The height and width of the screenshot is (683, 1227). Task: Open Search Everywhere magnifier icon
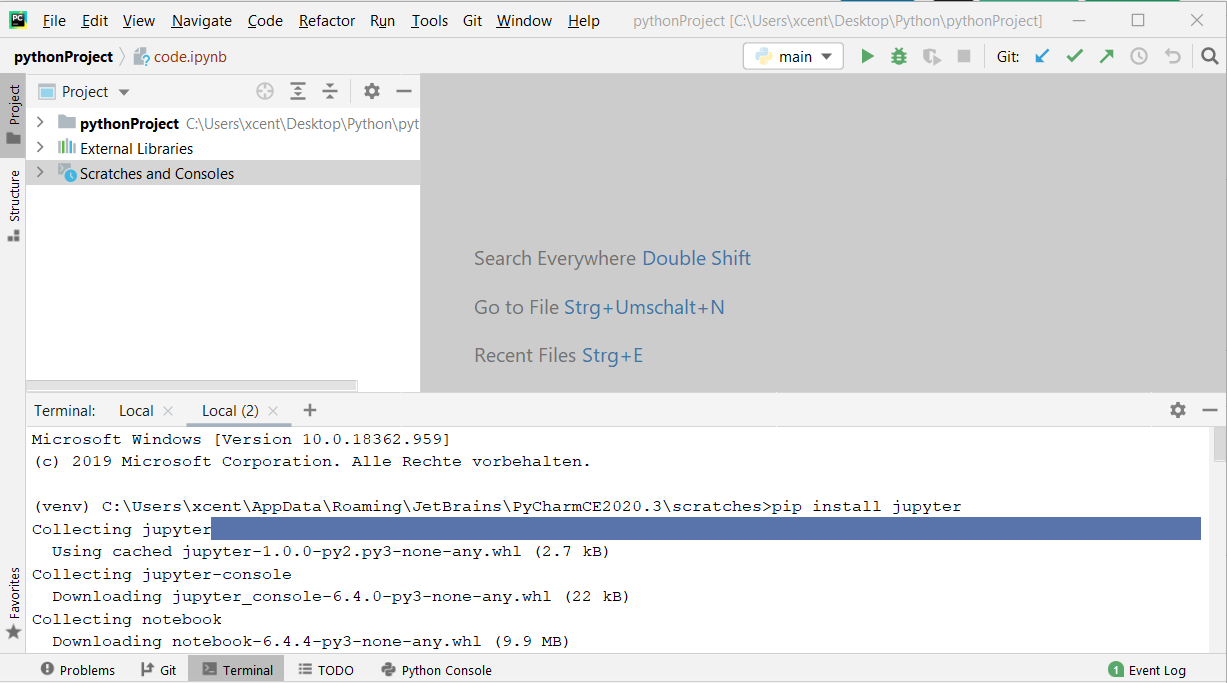pyautogui.click(x=1210, y=57)
